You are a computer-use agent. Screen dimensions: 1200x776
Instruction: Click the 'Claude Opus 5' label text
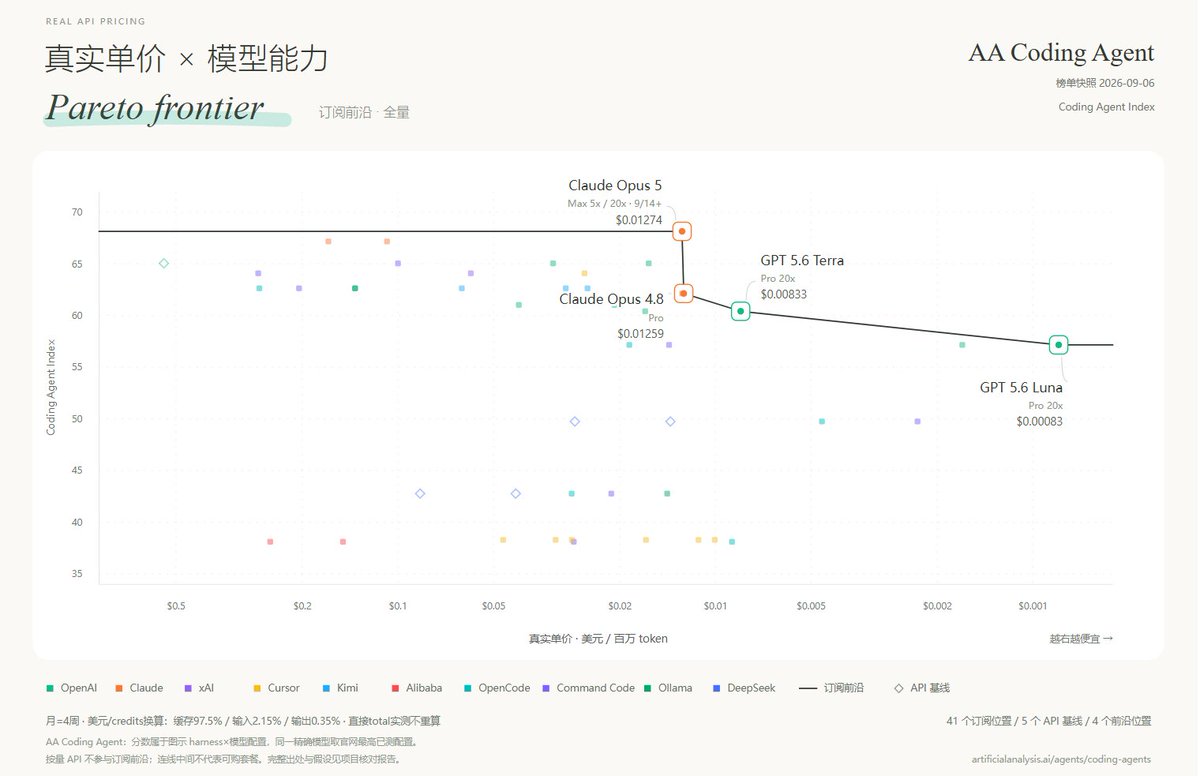click(x=615, y=185)
